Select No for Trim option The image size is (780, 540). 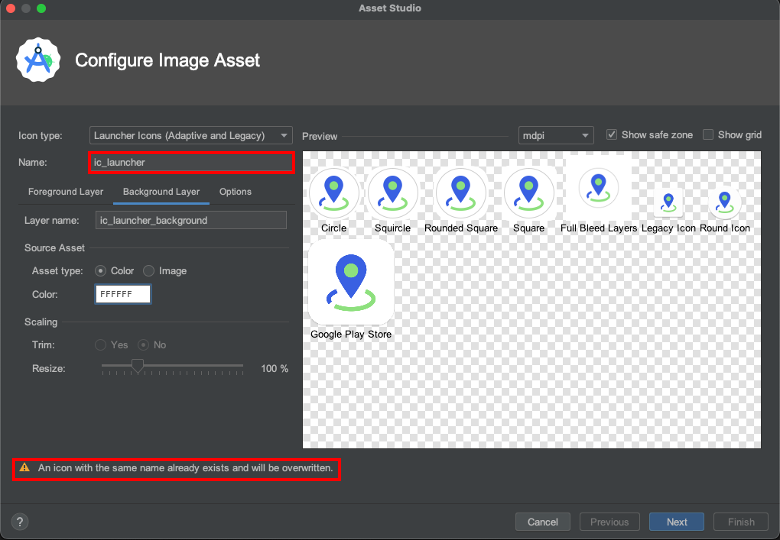(x=143, y=345)
